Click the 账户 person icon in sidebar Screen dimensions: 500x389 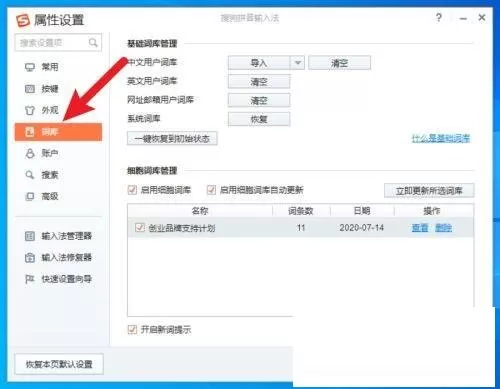click(30, 153)
